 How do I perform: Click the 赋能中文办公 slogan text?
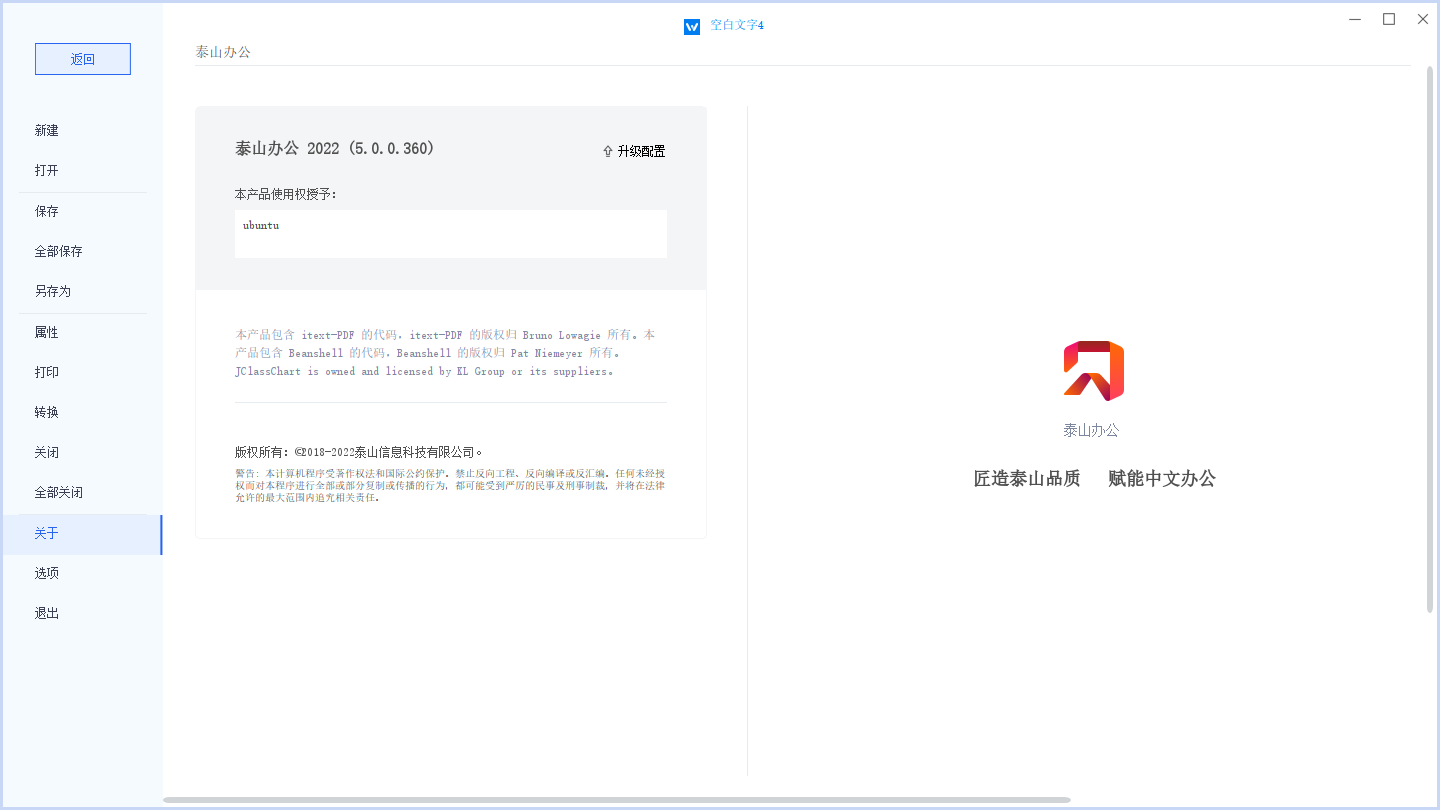[x=1162, y=478]
